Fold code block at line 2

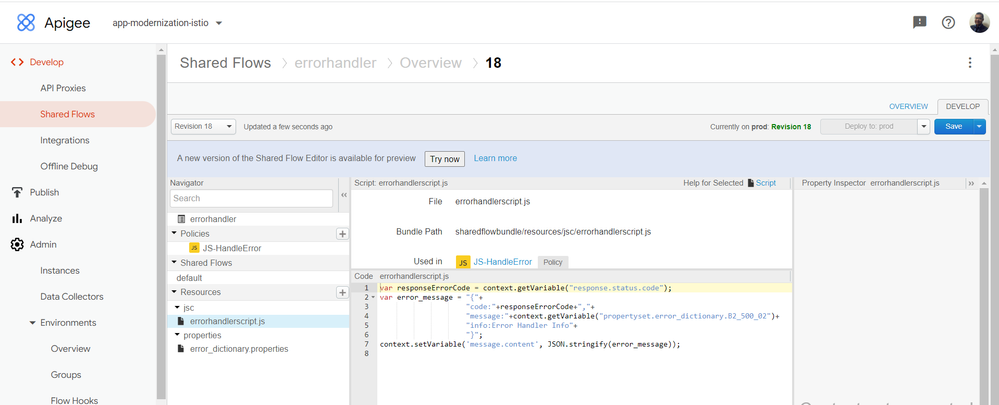[x=373, y=297]
